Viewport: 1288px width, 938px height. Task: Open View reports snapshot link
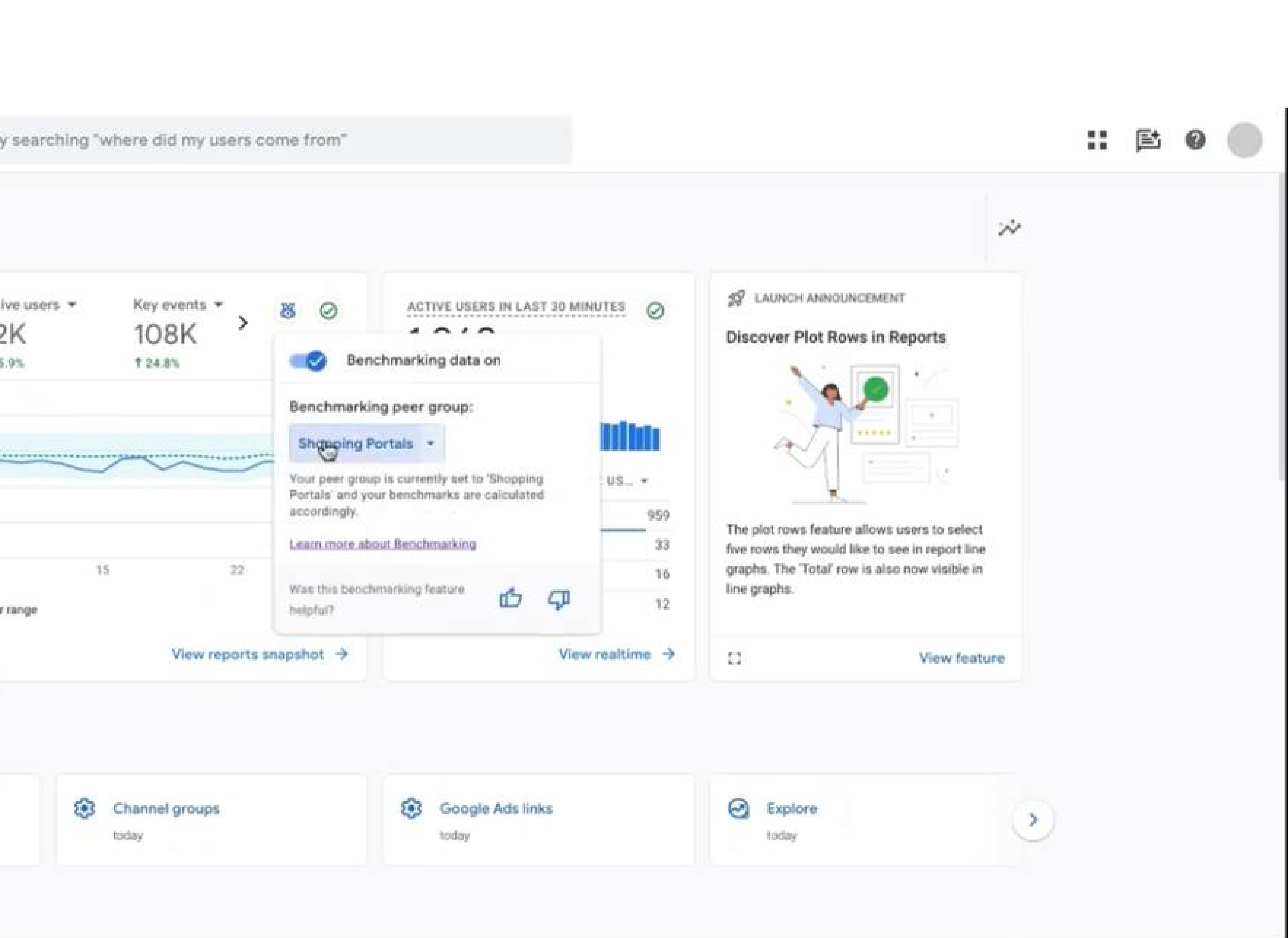click(260, 654)
